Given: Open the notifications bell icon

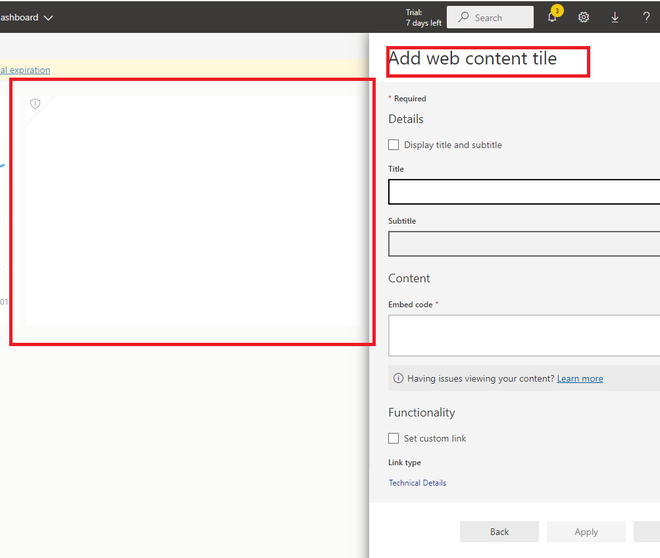Looking at the screenshot, I should pyautogui.click(x=552, y=17).
